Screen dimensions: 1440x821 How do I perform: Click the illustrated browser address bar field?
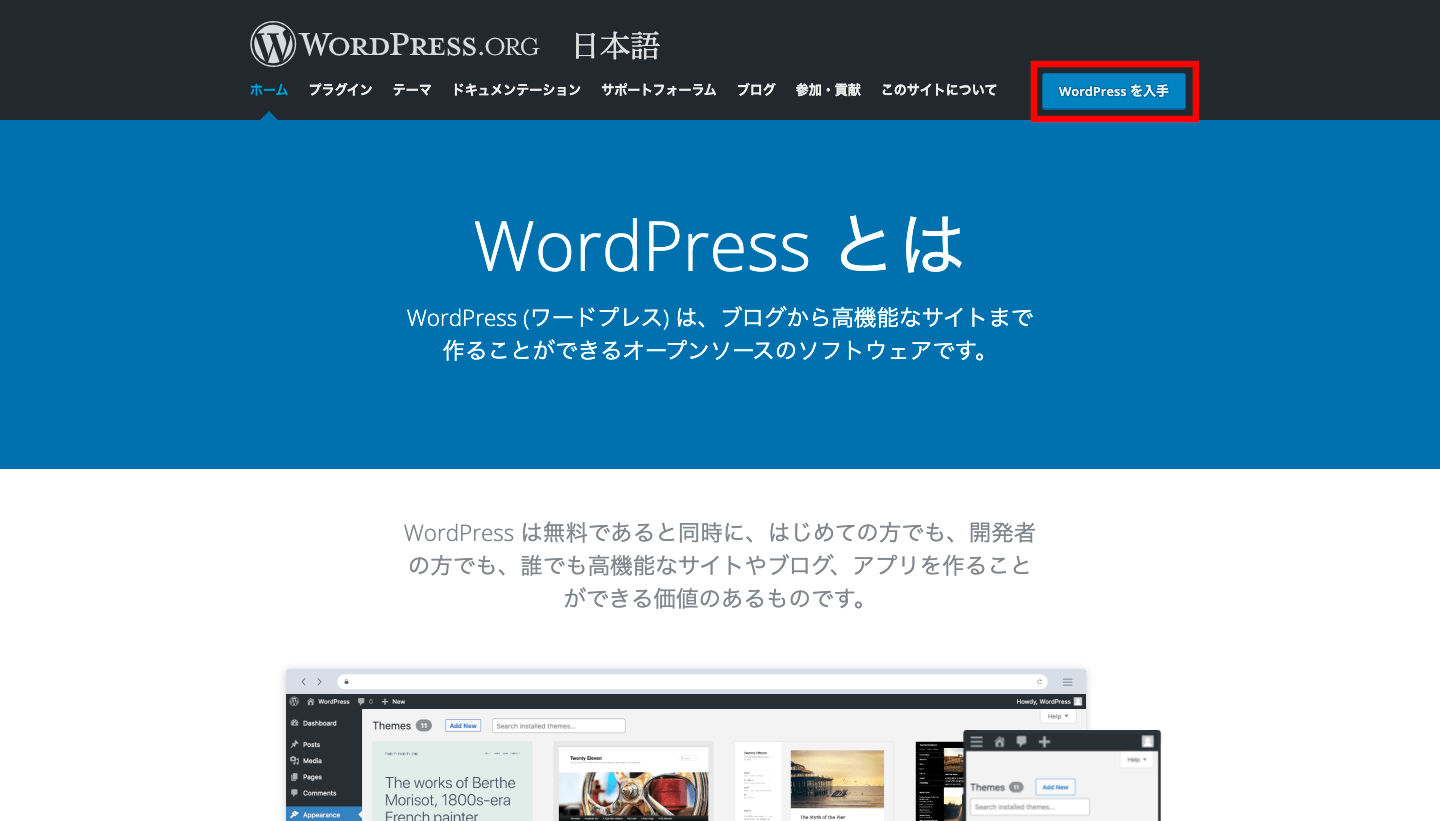[x=693, y=682]
